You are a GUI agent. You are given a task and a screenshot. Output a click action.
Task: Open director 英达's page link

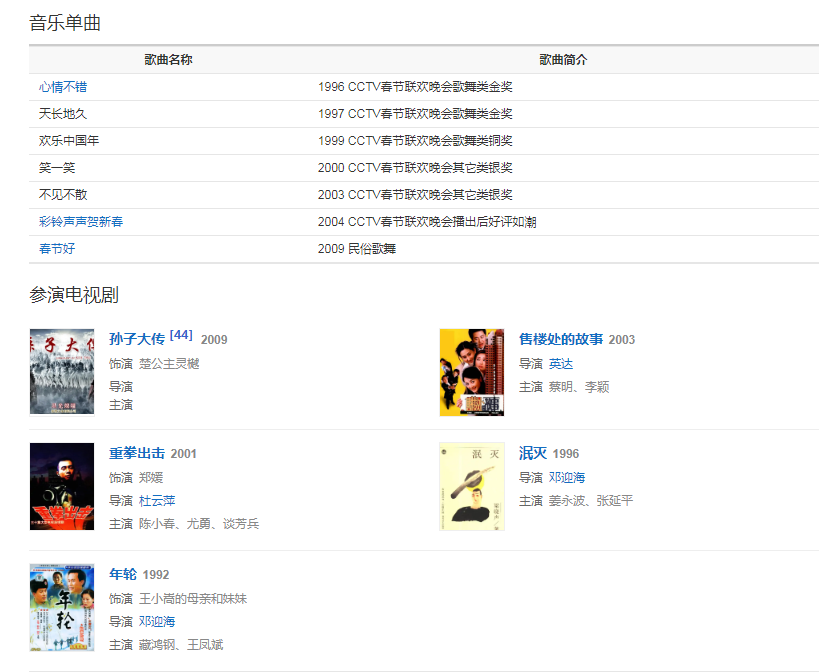(x=561, y=364)
